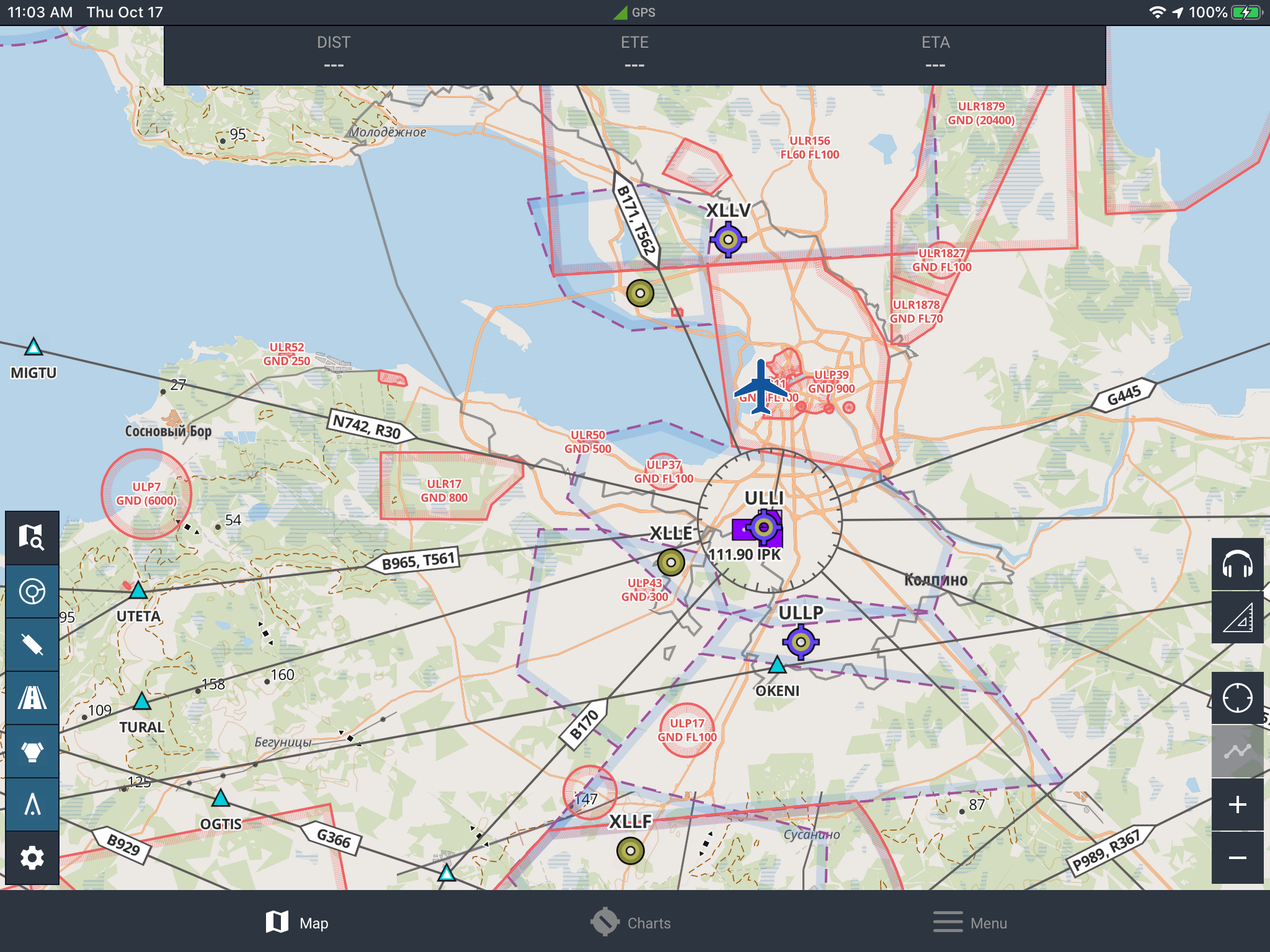Tap the headphones audio icon

click(1237, 565)
